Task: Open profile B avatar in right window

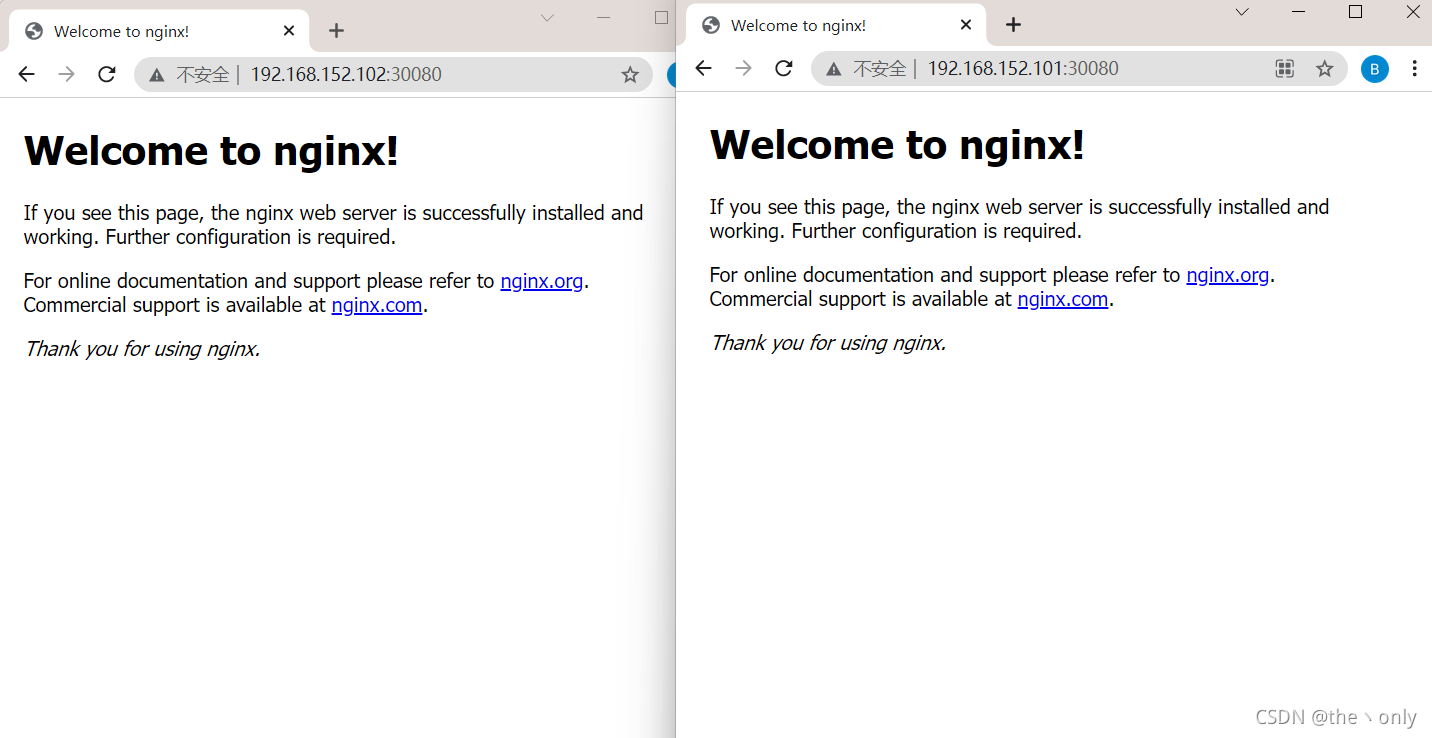Action: click(x=1375, y=68)
